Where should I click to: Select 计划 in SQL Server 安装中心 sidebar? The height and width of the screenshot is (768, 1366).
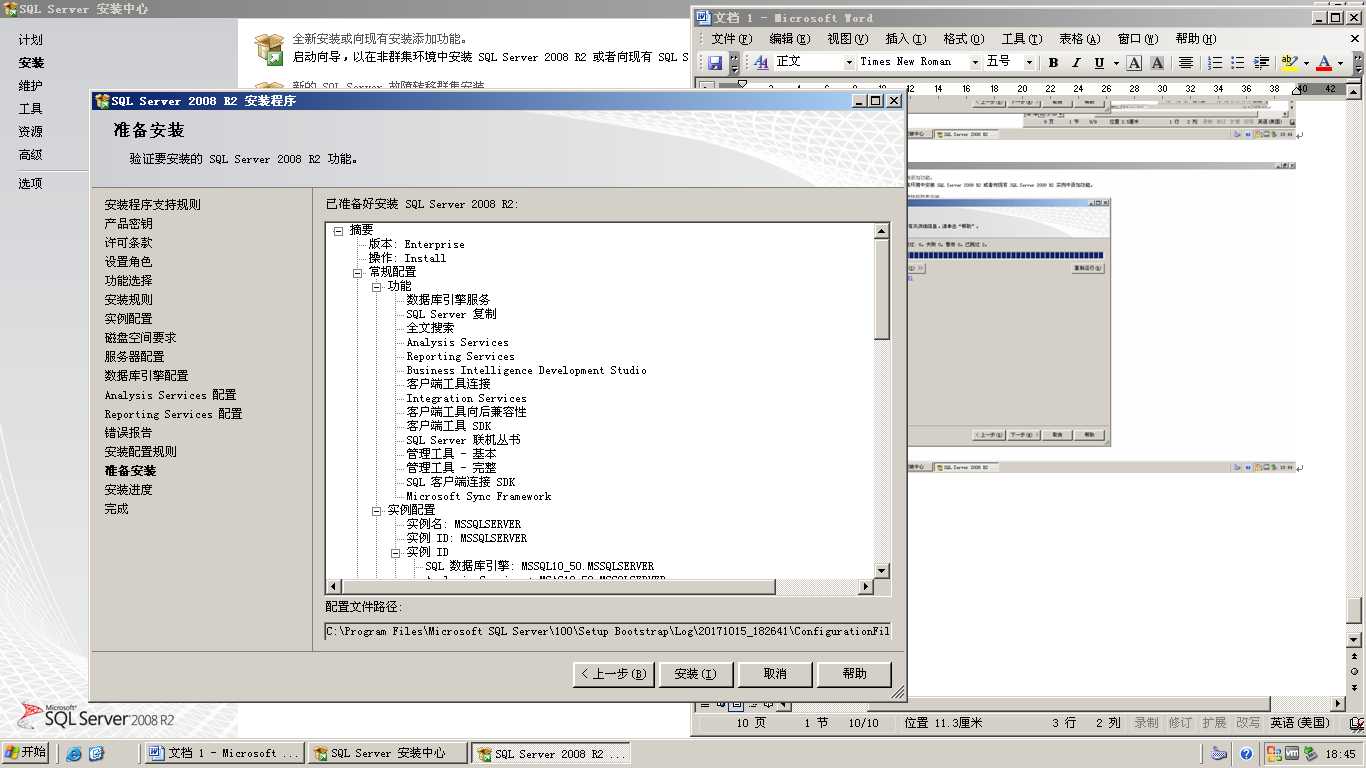(x=31, y=40)
